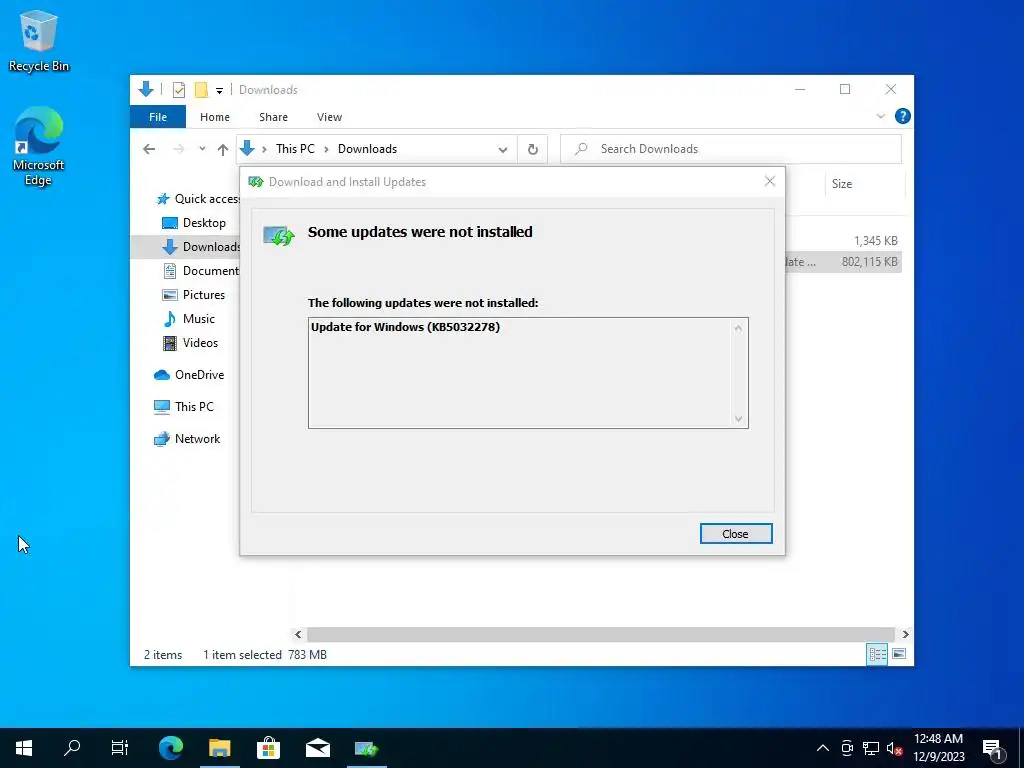Select the file sized 802,115 KB
Screen dimensions: 1024x768
(869, 262)
